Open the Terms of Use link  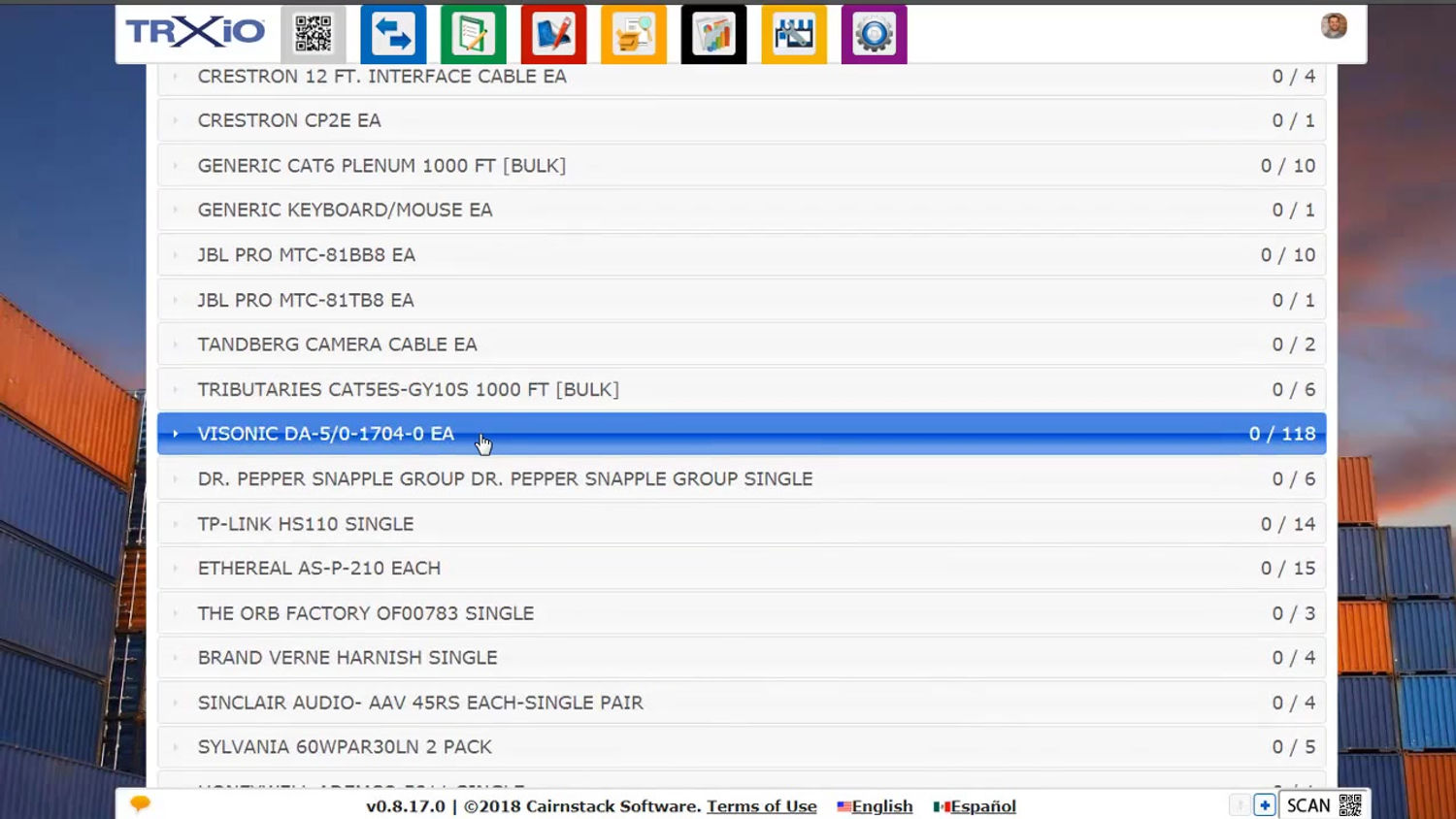point(762,806)
